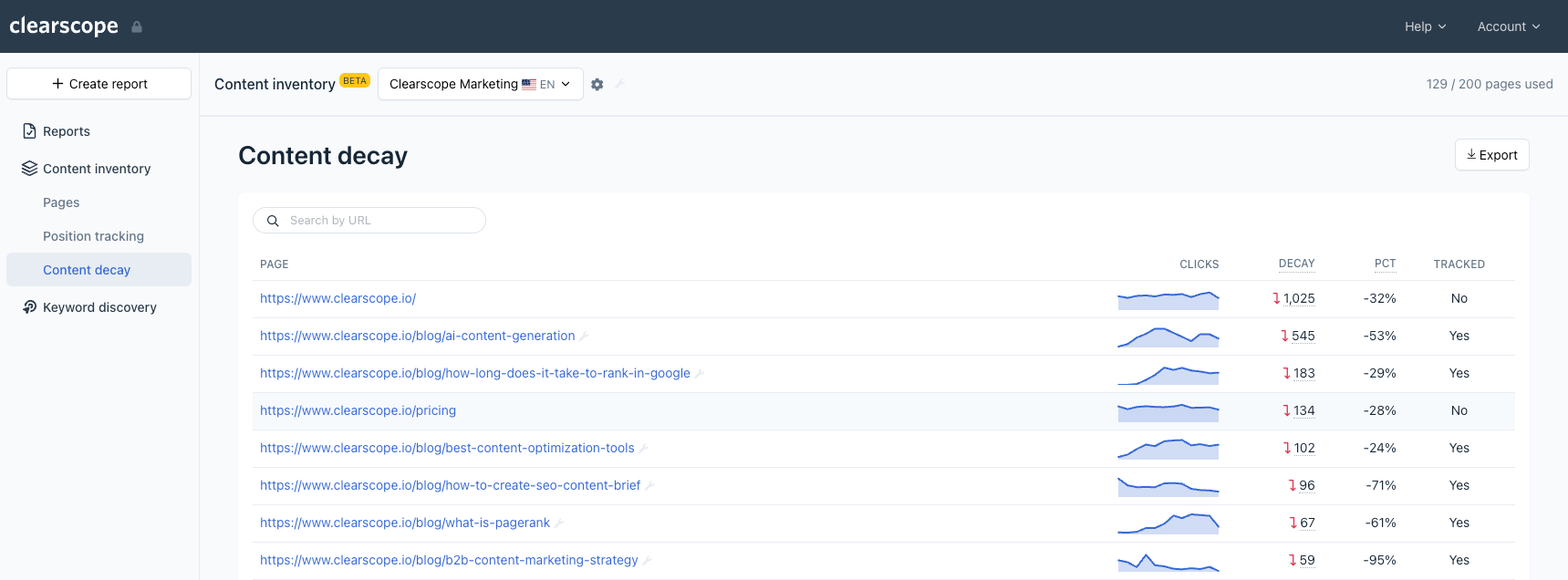Open the how-long-does-it-take-to-rank-in-google link
Viewport: 1568px width, 580px height.
(475, 373)
